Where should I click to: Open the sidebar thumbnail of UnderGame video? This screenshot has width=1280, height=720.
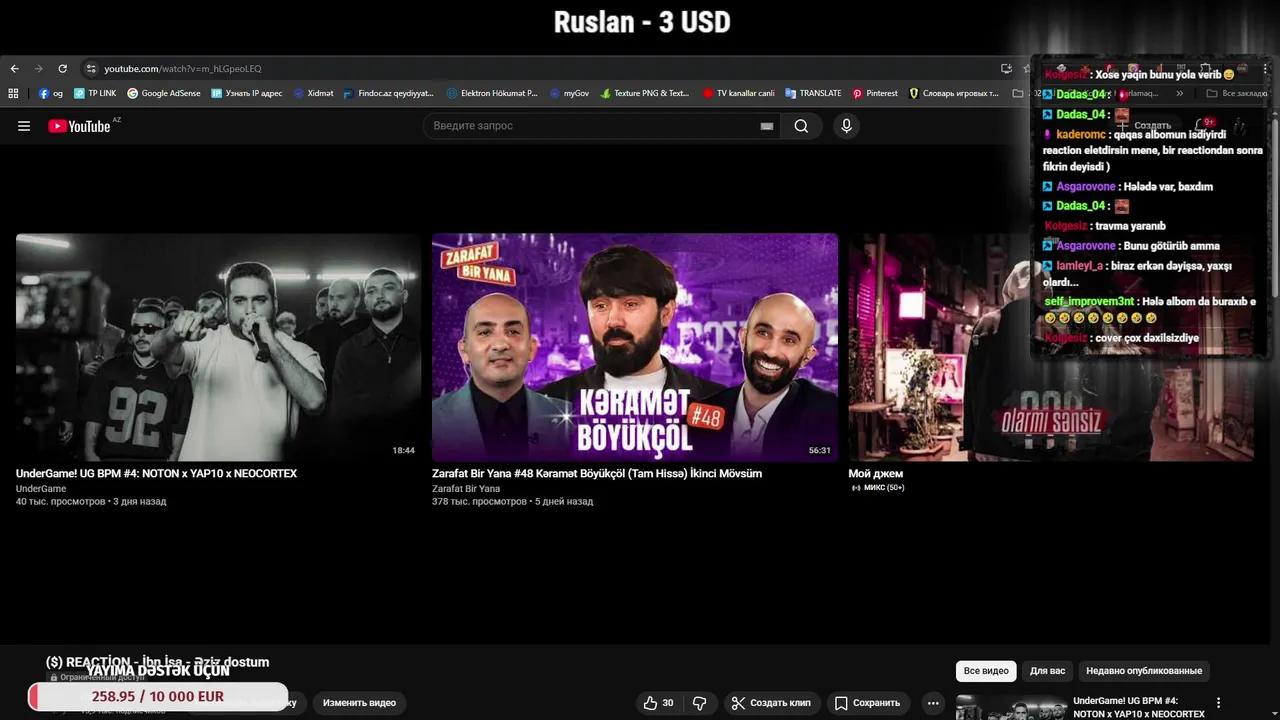[1010, 708]
